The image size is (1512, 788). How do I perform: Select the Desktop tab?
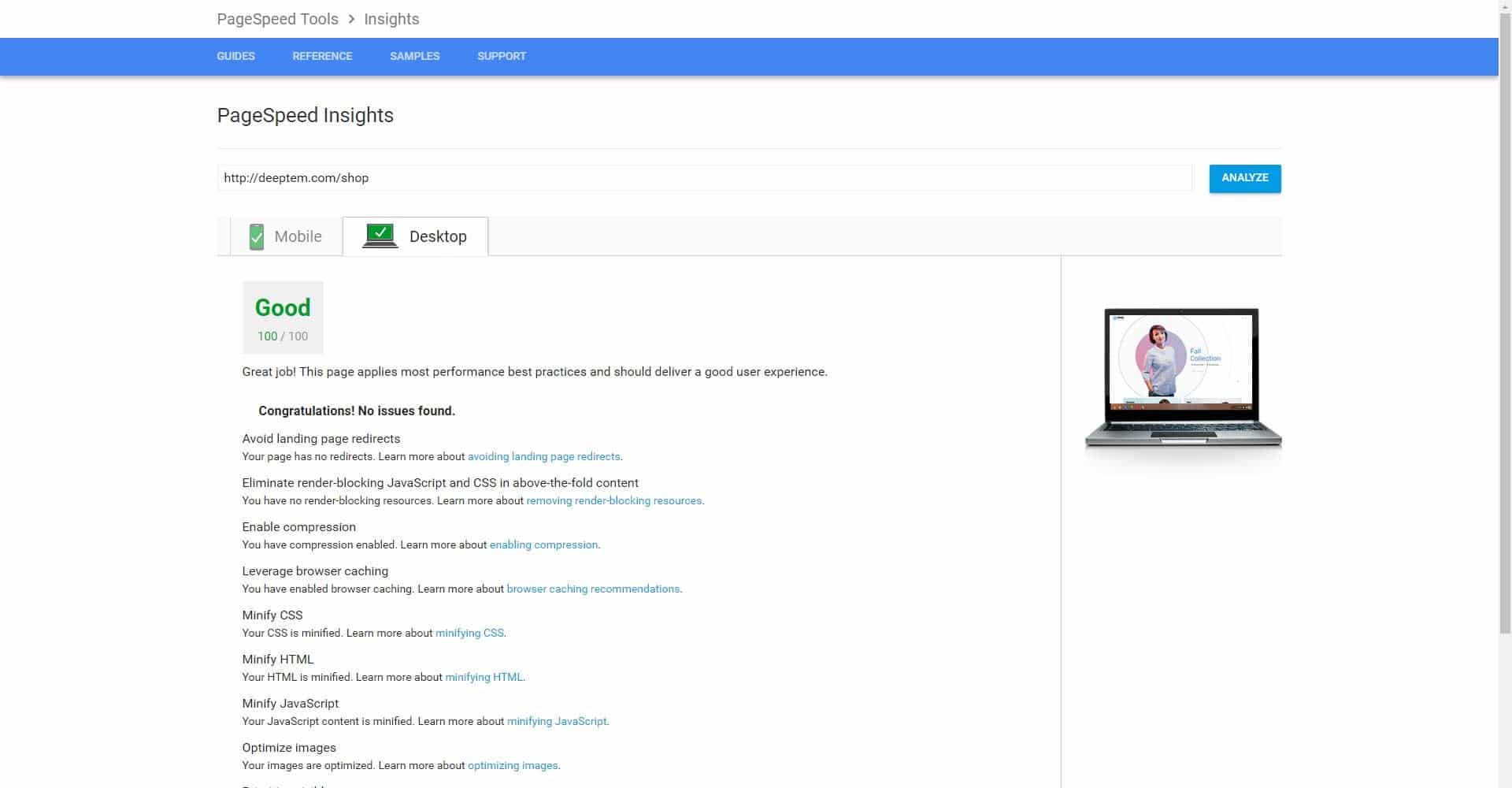click(415, 236)
